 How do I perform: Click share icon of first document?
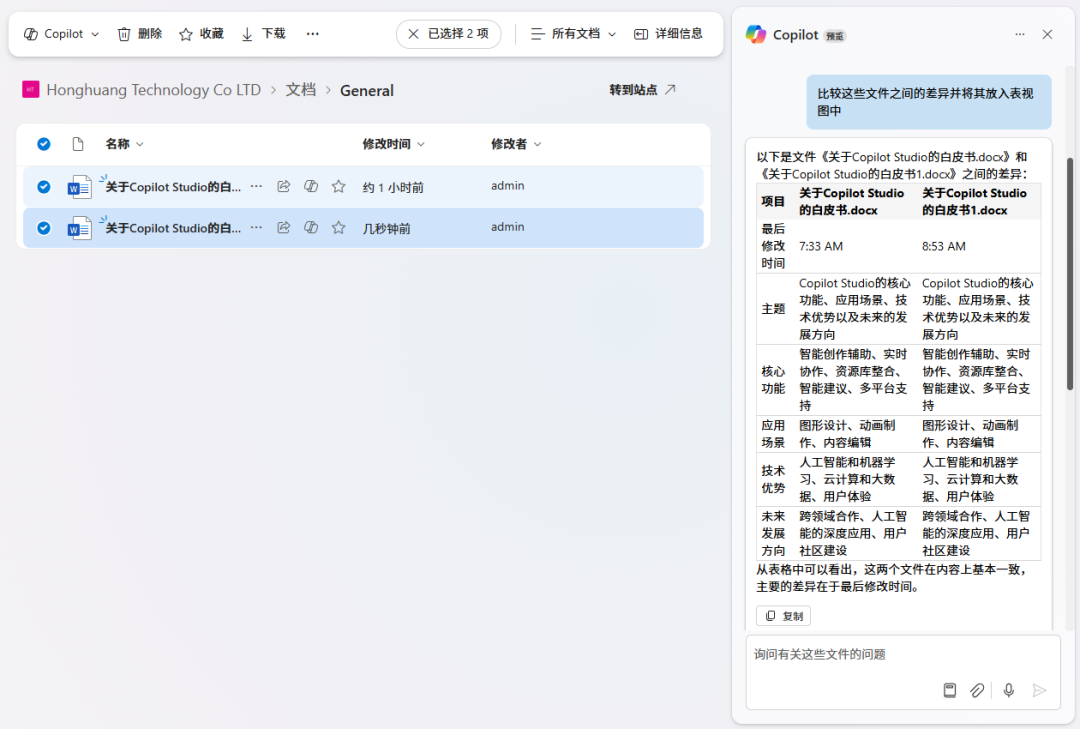tap(284, 186)
